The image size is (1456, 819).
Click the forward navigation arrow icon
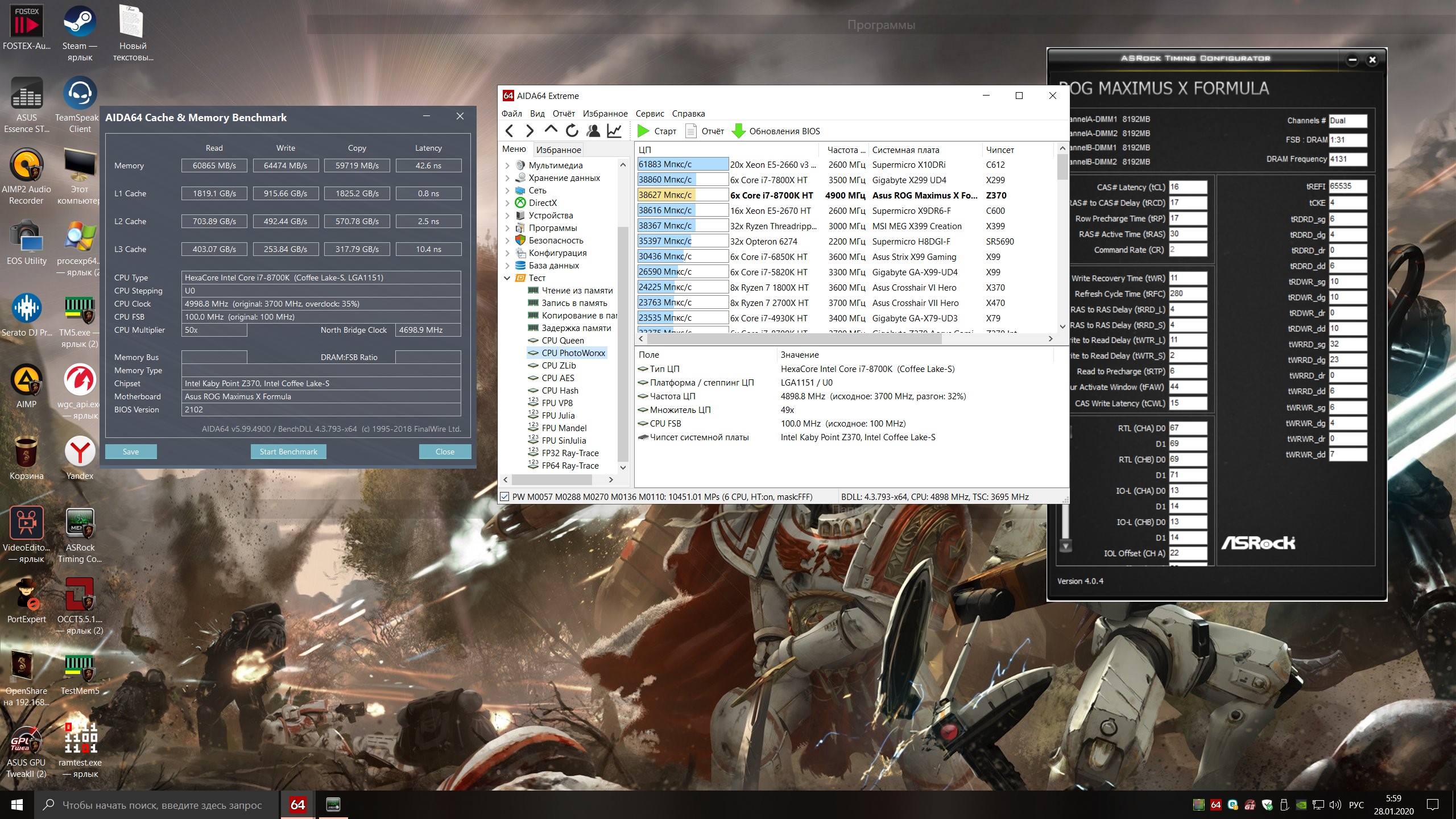coord(530,131)
